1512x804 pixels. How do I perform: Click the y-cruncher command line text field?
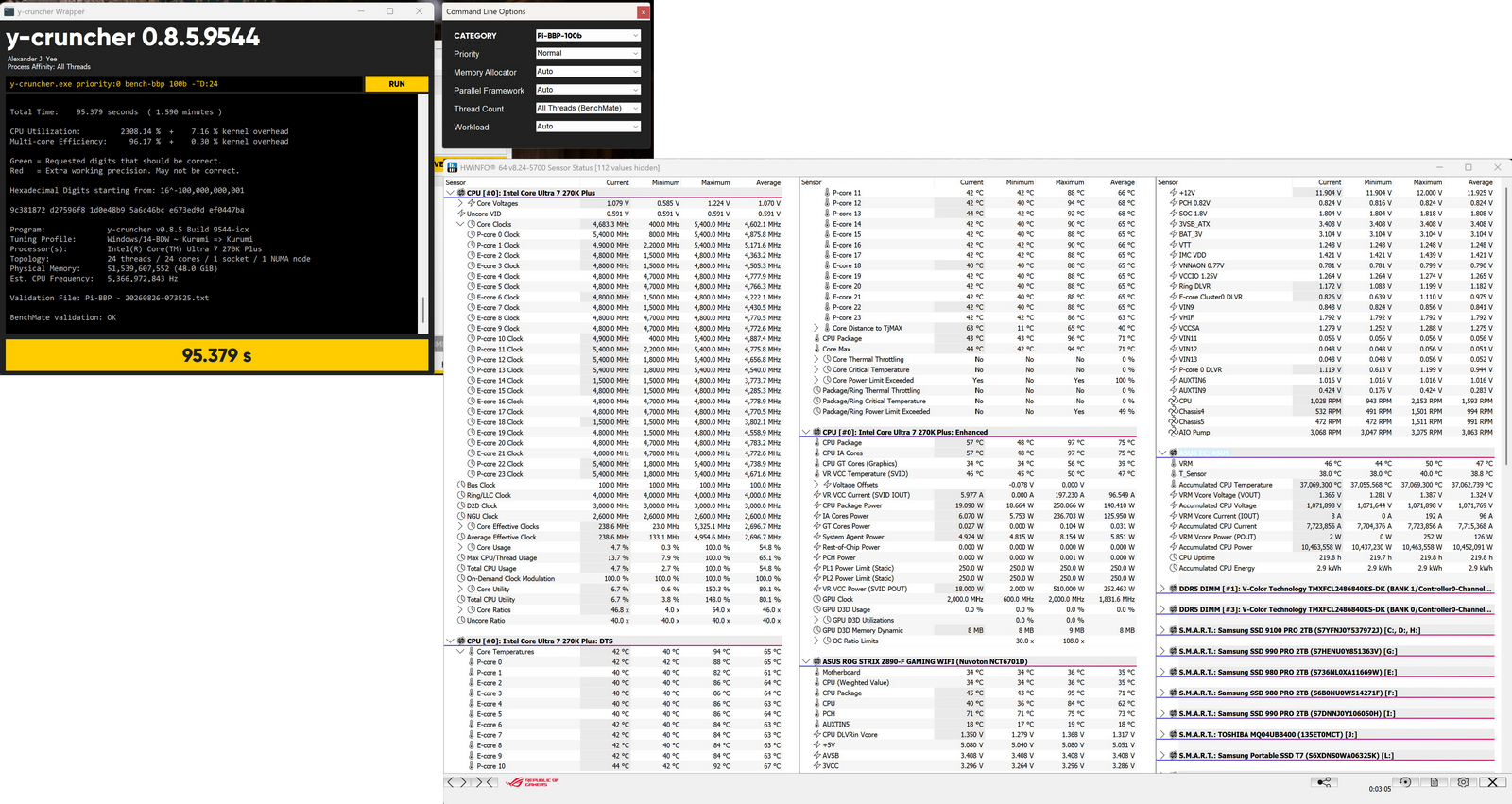point(185,84)
